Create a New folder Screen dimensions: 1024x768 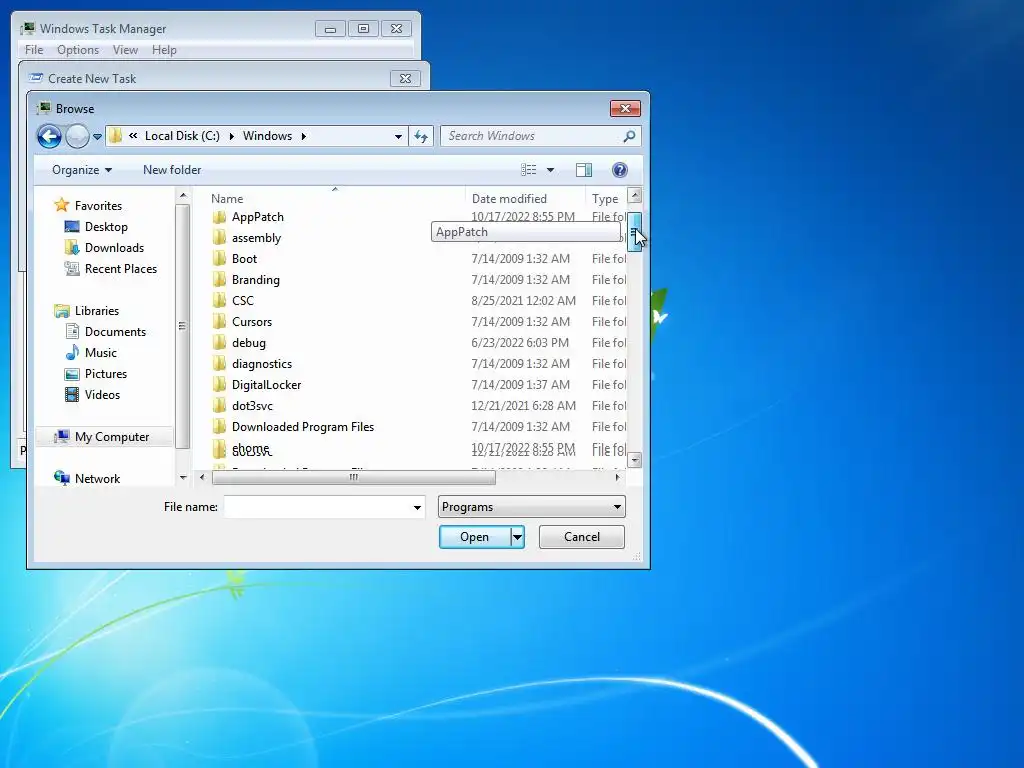click(x=172, y=170)
